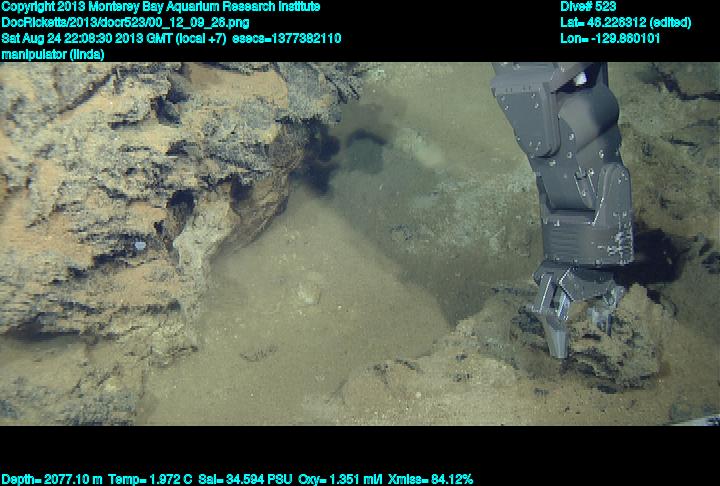This screenshot has height=486, width=720.
Task: Click the "manipulator (linda)" label
Action: pos(53,55)
